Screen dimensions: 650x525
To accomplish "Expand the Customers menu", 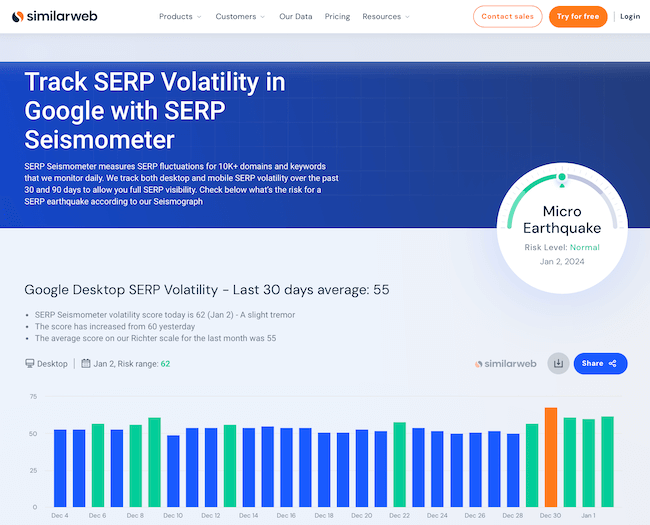I will [x=240, y=17].
